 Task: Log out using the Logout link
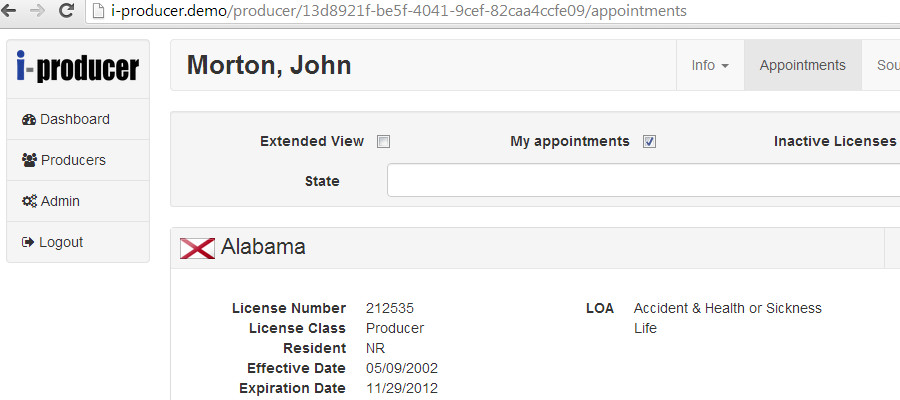pyautogui.click(x=61, y=242)
